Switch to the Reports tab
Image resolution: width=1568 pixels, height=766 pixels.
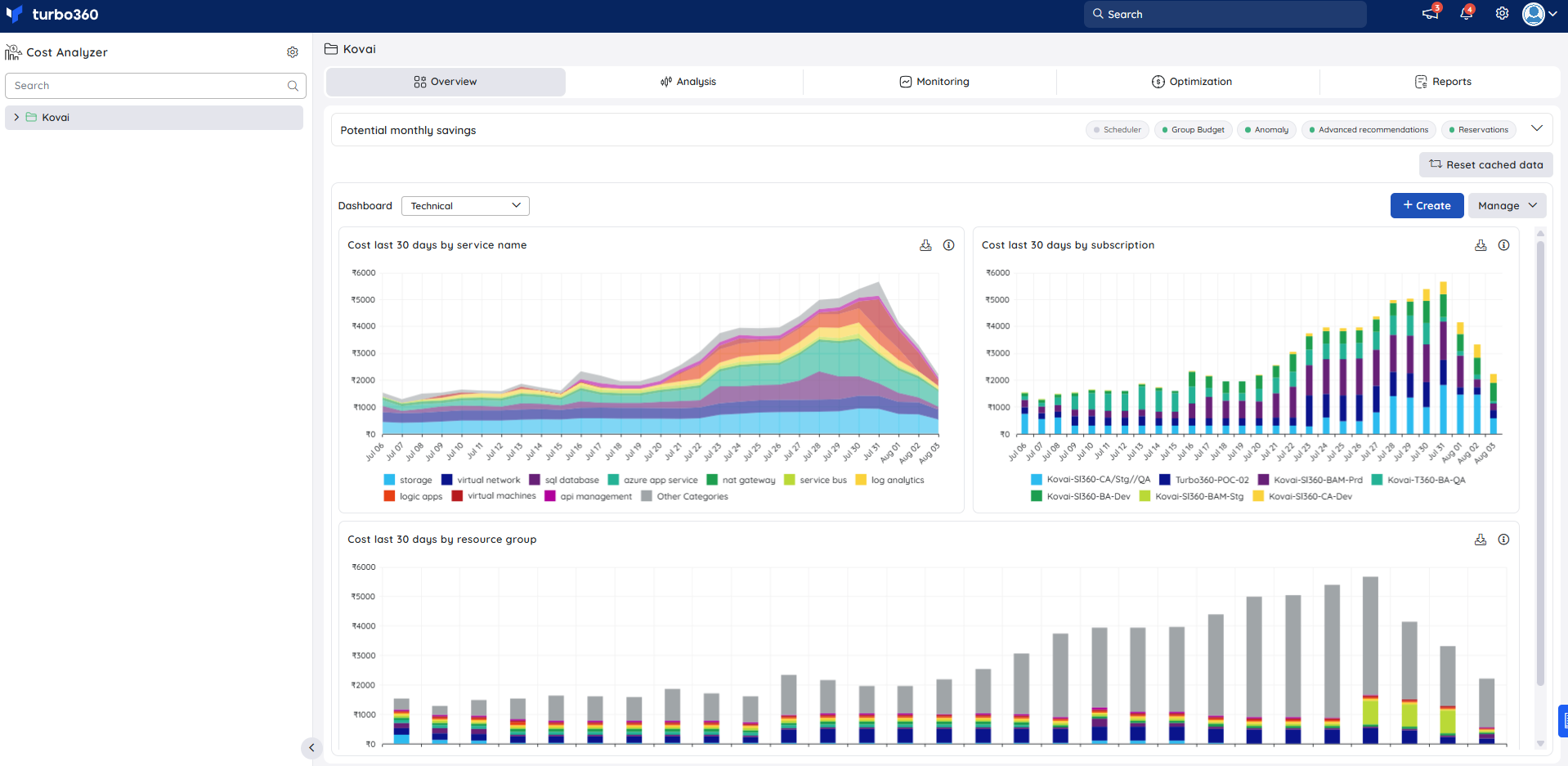point(1443,82)
